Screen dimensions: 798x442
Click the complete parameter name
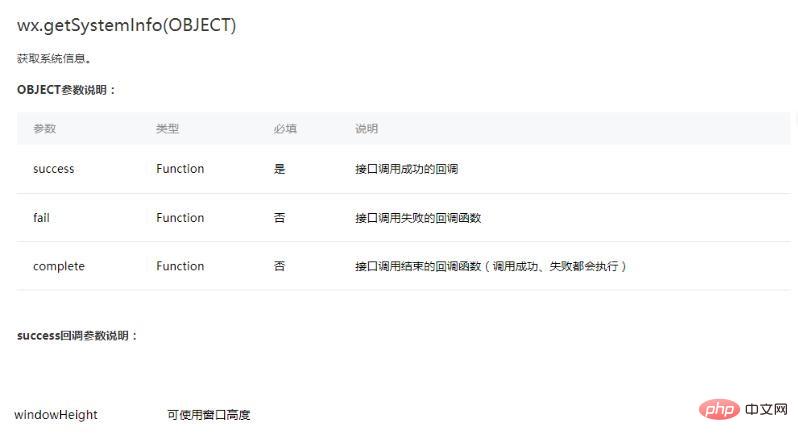59,266
